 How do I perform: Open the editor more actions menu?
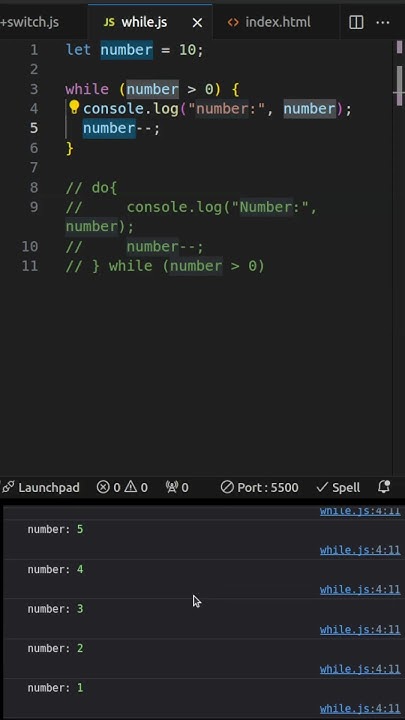383,22
